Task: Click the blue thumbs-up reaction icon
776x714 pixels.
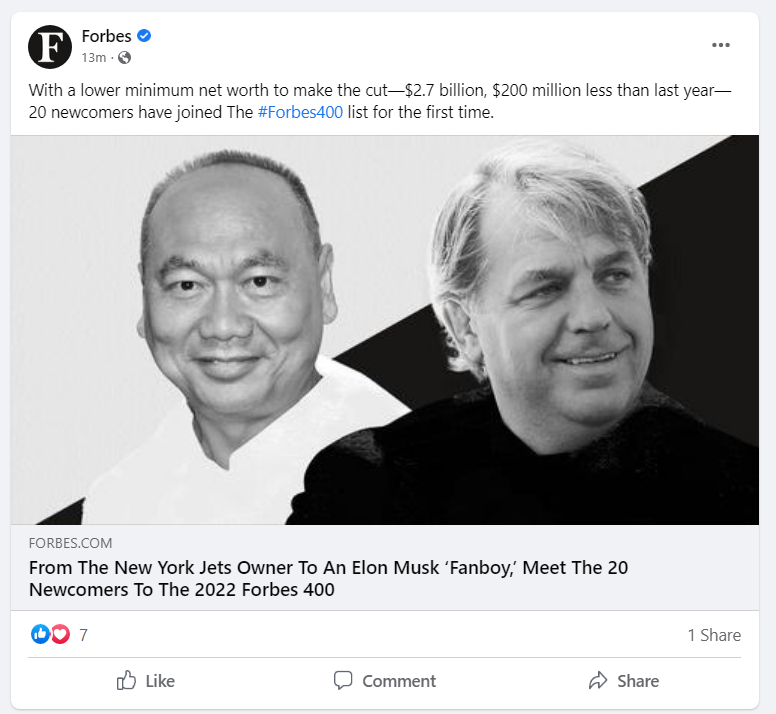Action: 41,634
